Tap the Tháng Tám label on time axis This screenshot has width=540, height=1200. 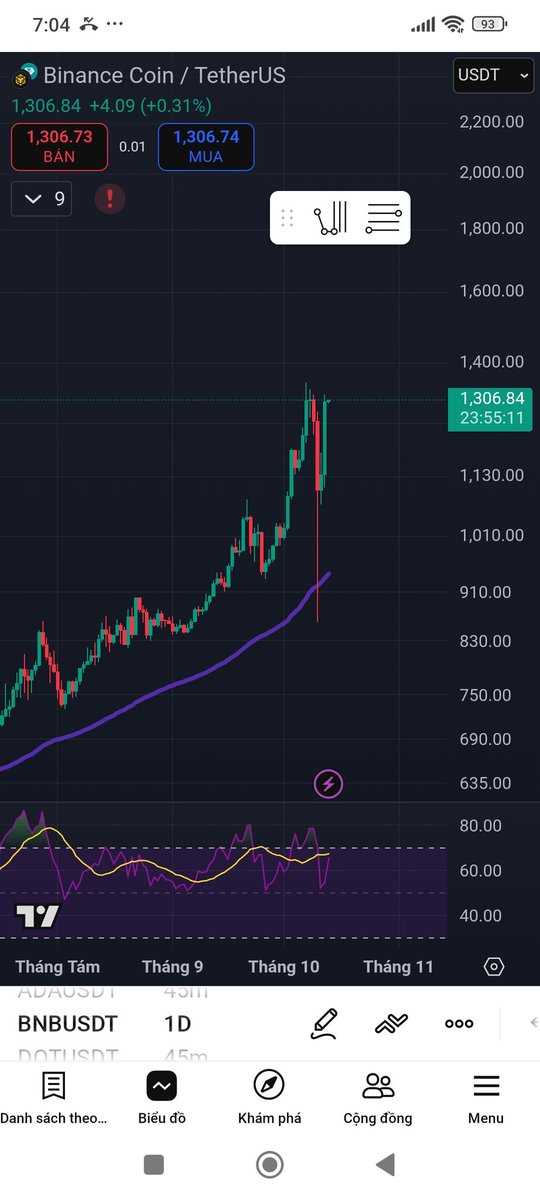(x=57, y=967)
